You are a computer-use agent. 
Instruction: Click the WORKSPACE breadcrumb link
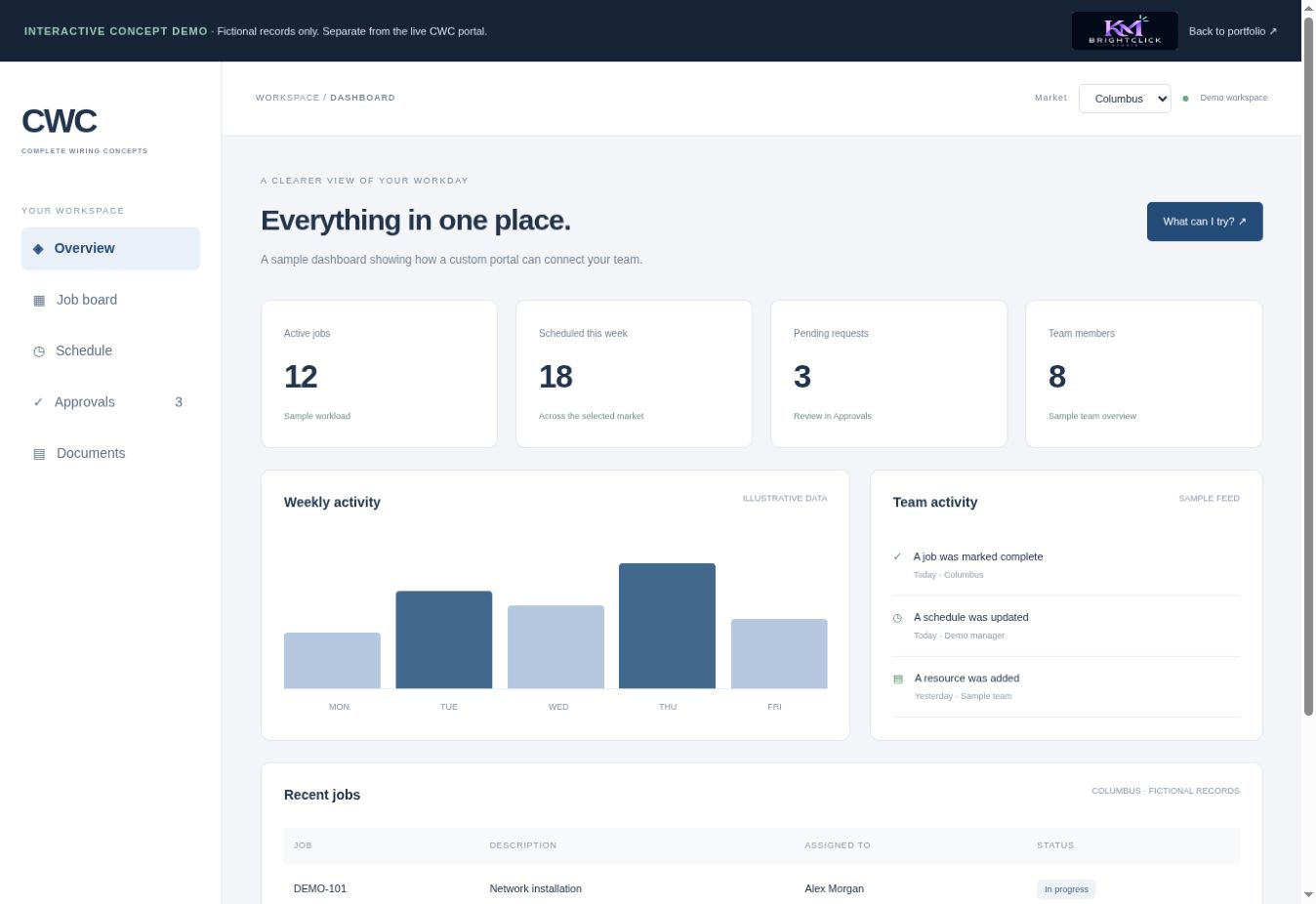[287, 98]
